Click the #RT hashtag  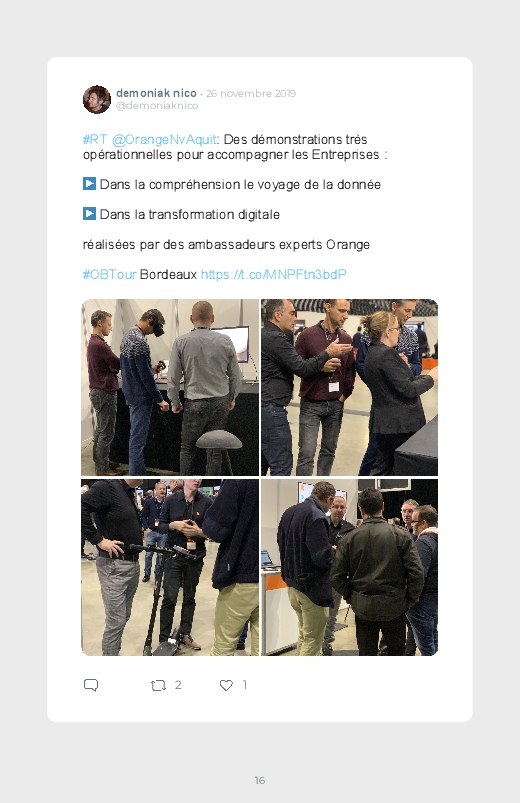(95, 139)
